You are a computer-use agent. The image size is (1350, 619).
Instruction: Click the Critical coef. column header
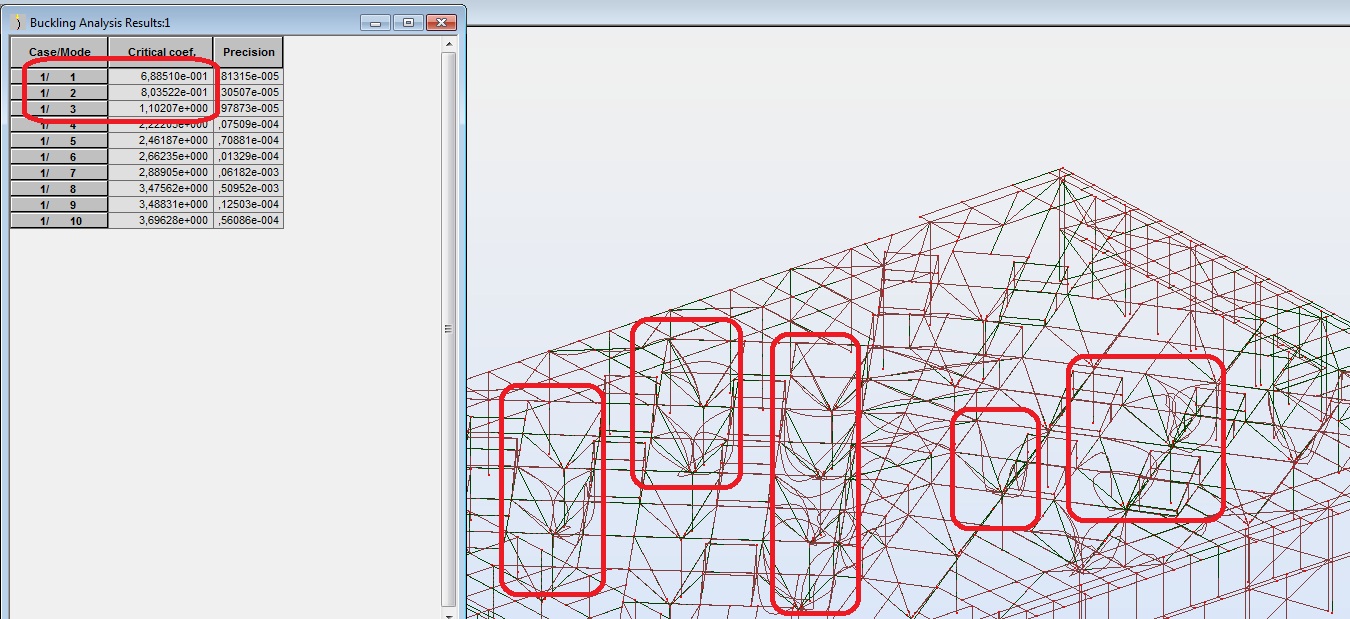161,52
